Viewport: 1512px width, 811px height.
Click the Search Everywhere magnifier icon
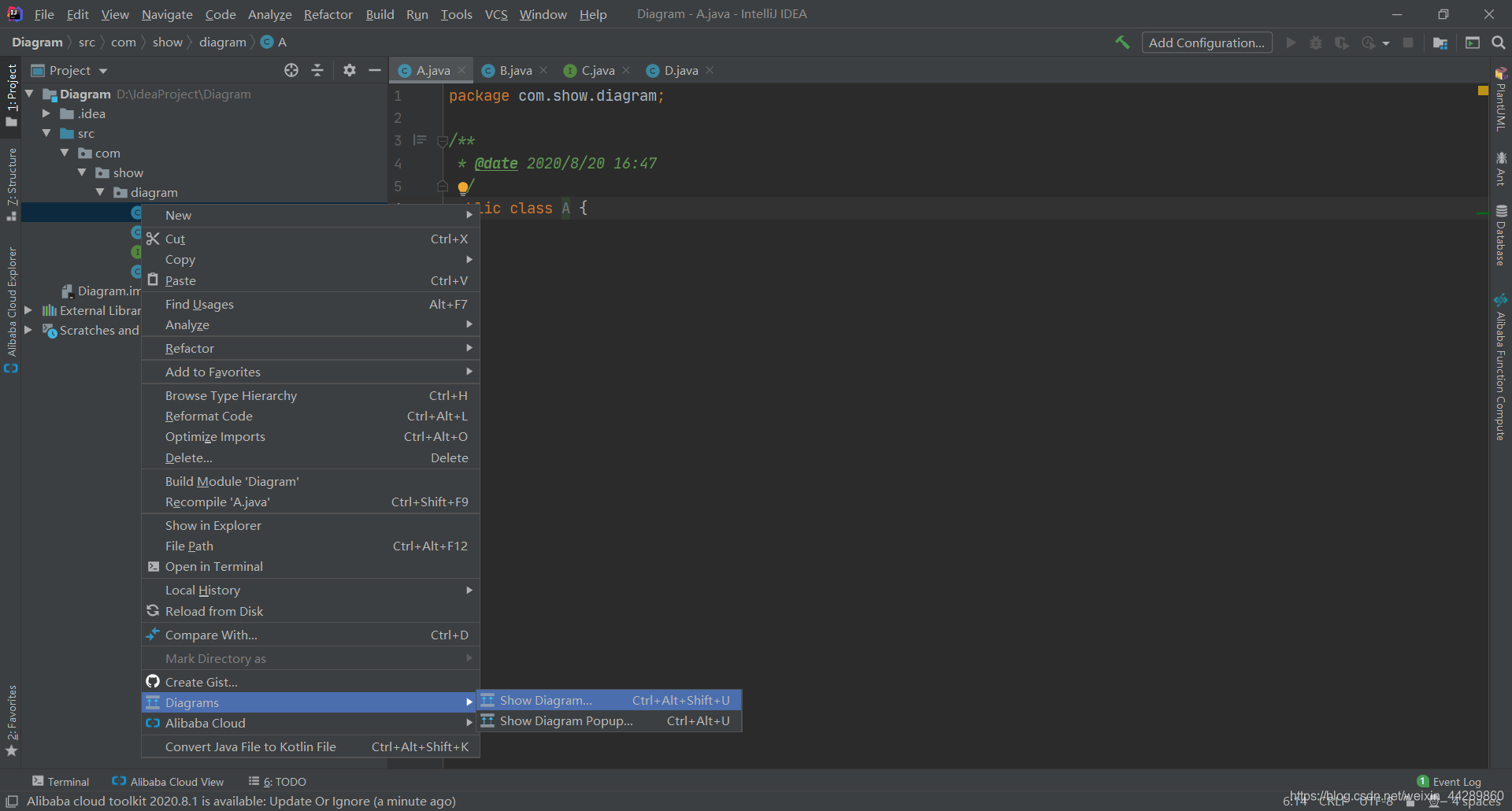[1499, 43]
